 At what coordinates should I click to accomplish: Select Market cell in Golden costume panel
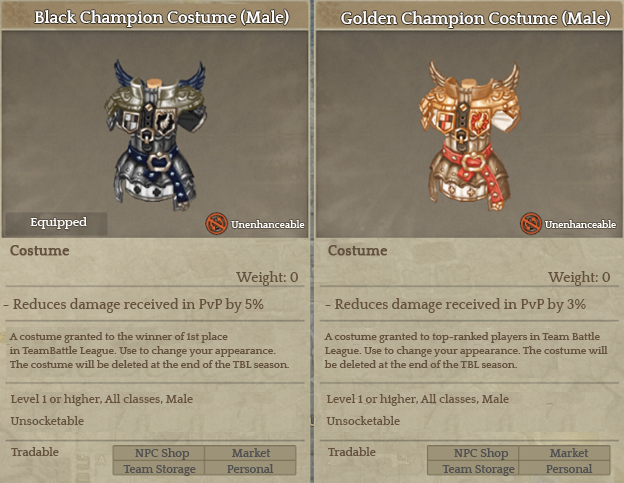click(565, 453)
